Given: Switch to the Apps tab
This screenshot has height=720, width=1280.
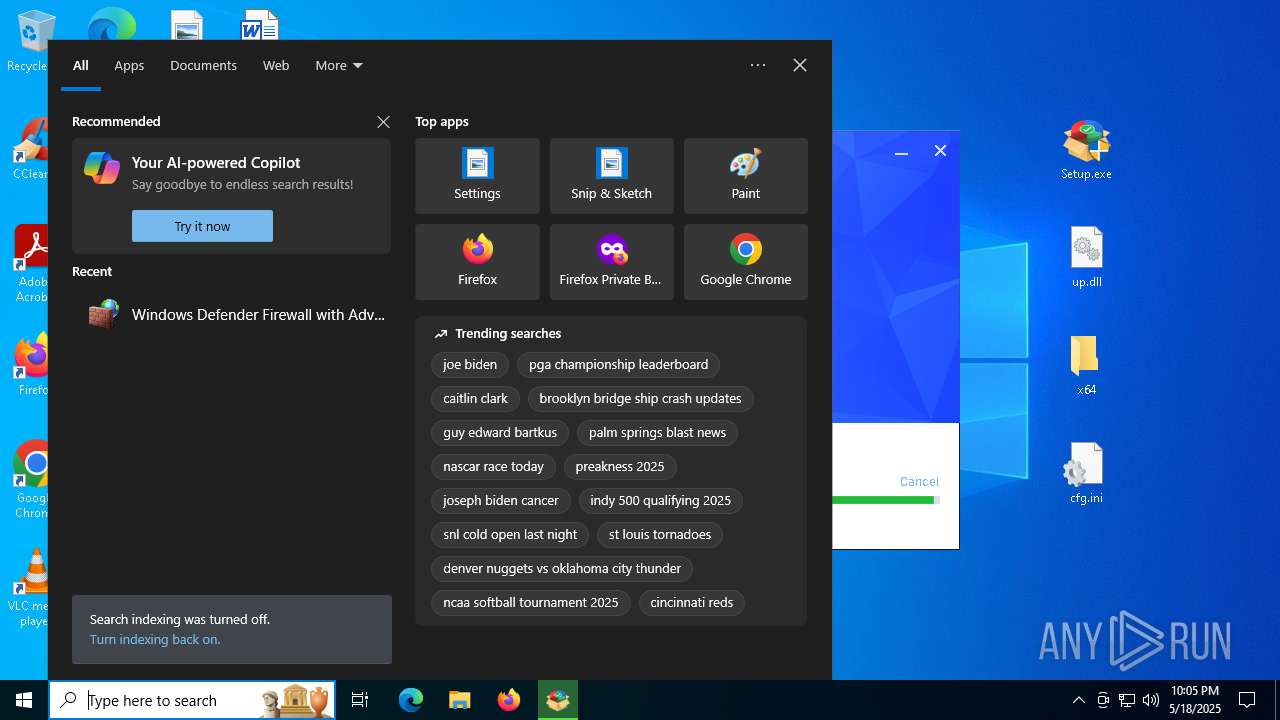Looking at the screenshot, I should (129, 66).
